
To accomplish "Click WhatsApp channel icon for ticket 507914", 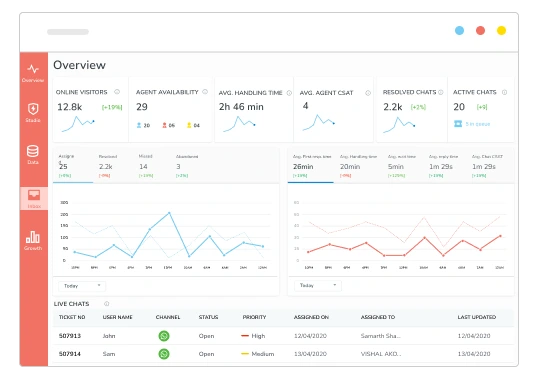I will [164, 354].
